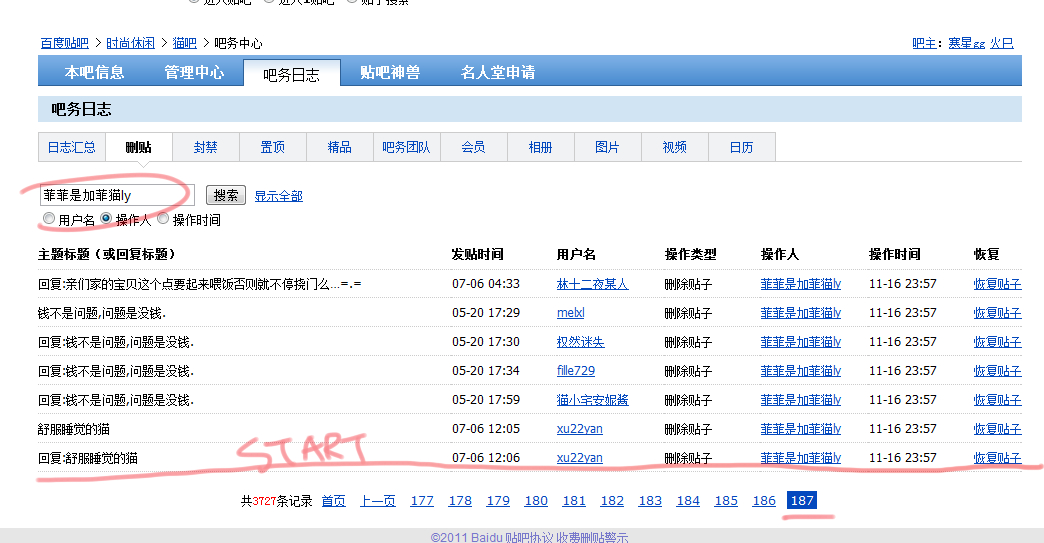Viewport: 1044px width, 543px height.
Task: Switch to the 图片 sub-tab
Action: tap(607, 147)
